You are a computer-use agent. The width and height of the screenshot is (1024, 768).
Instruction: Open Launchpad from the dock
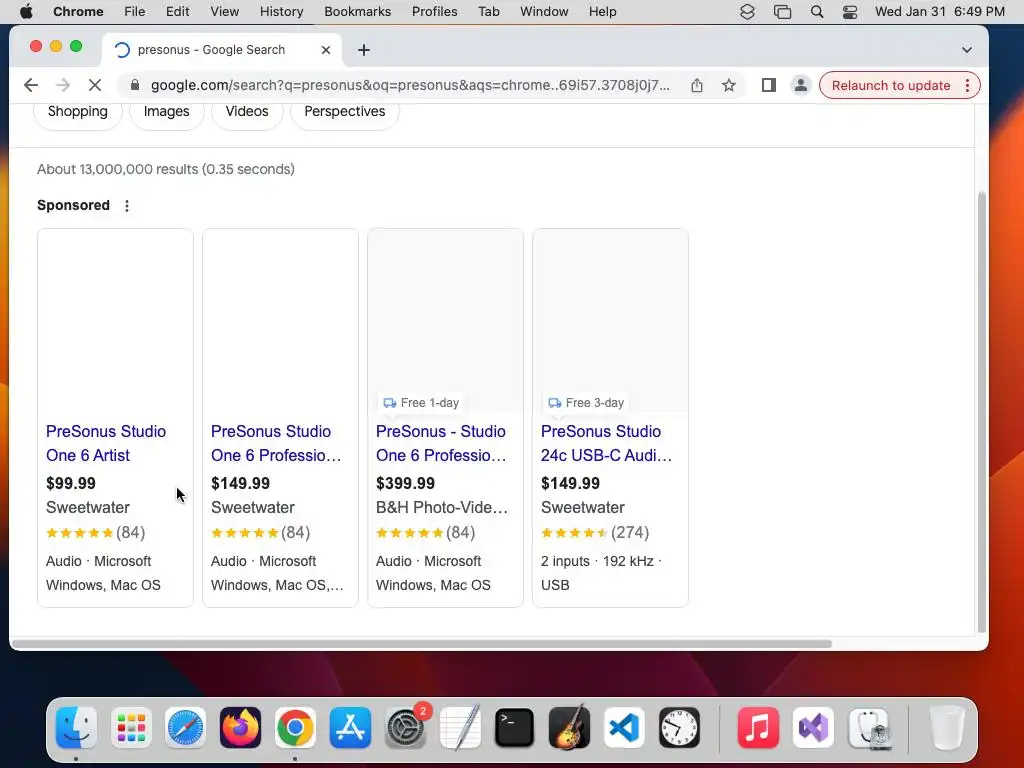click(x=131, y=728)
